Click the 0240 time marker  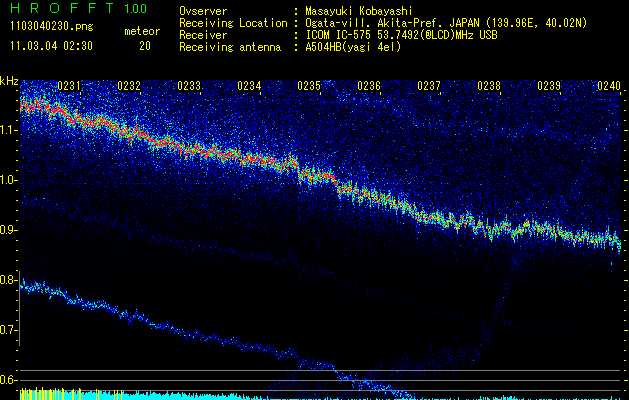609,86
